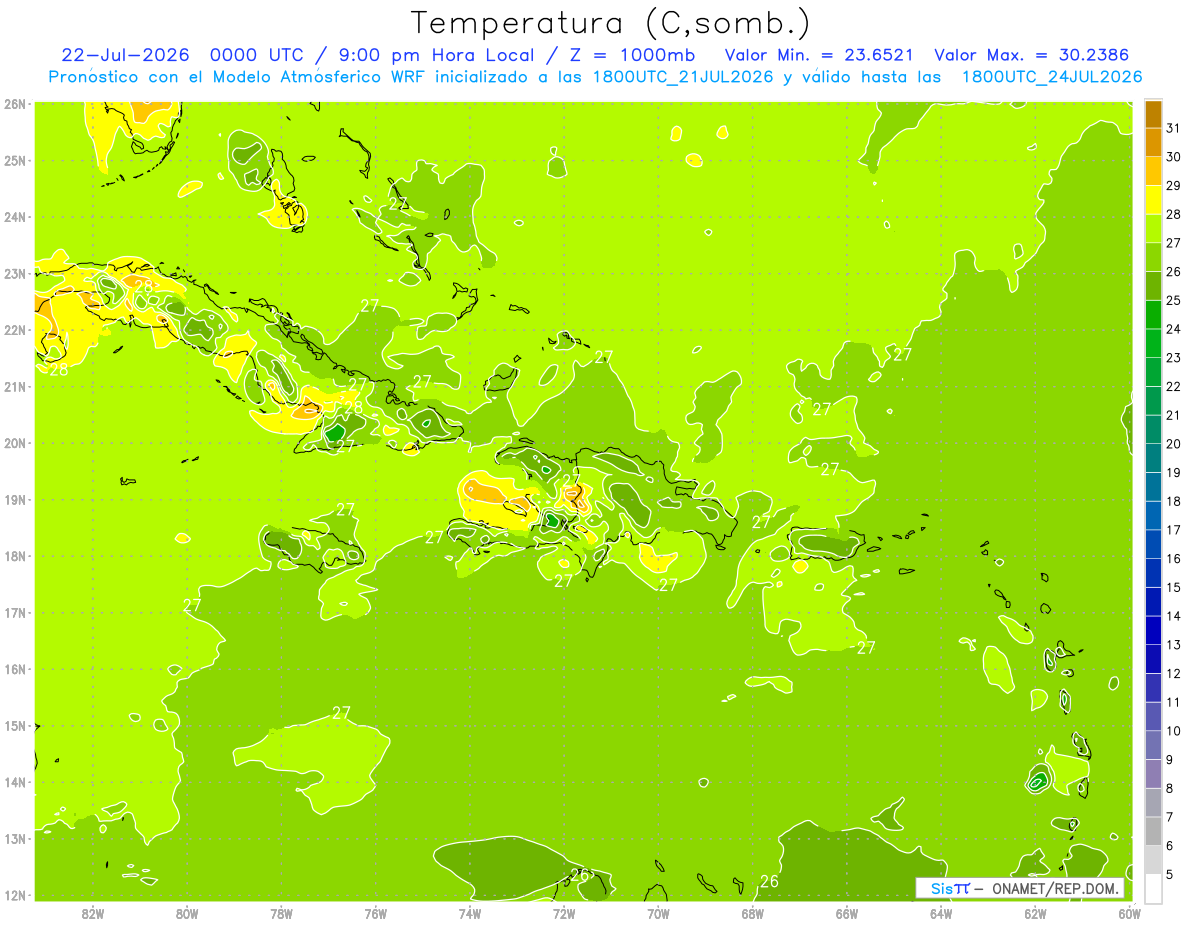Click "Valor Min. = 23.6521" text
1200x927 pixels.
pos(821,54)
